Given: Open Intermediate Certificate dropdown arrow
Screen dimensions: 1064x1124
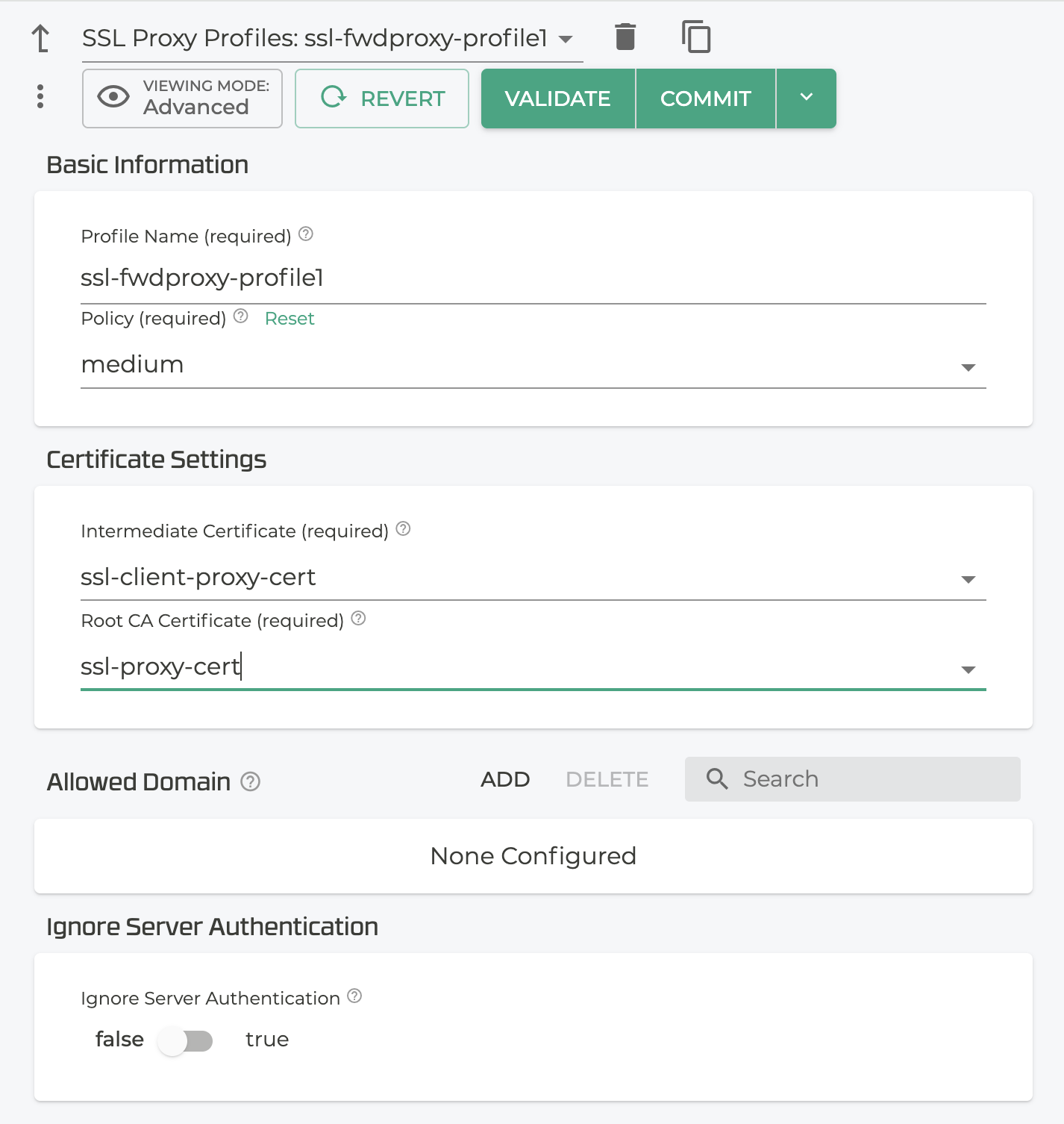Looking at the screenshot, I should pyautogui.click(x=968, y=580).
